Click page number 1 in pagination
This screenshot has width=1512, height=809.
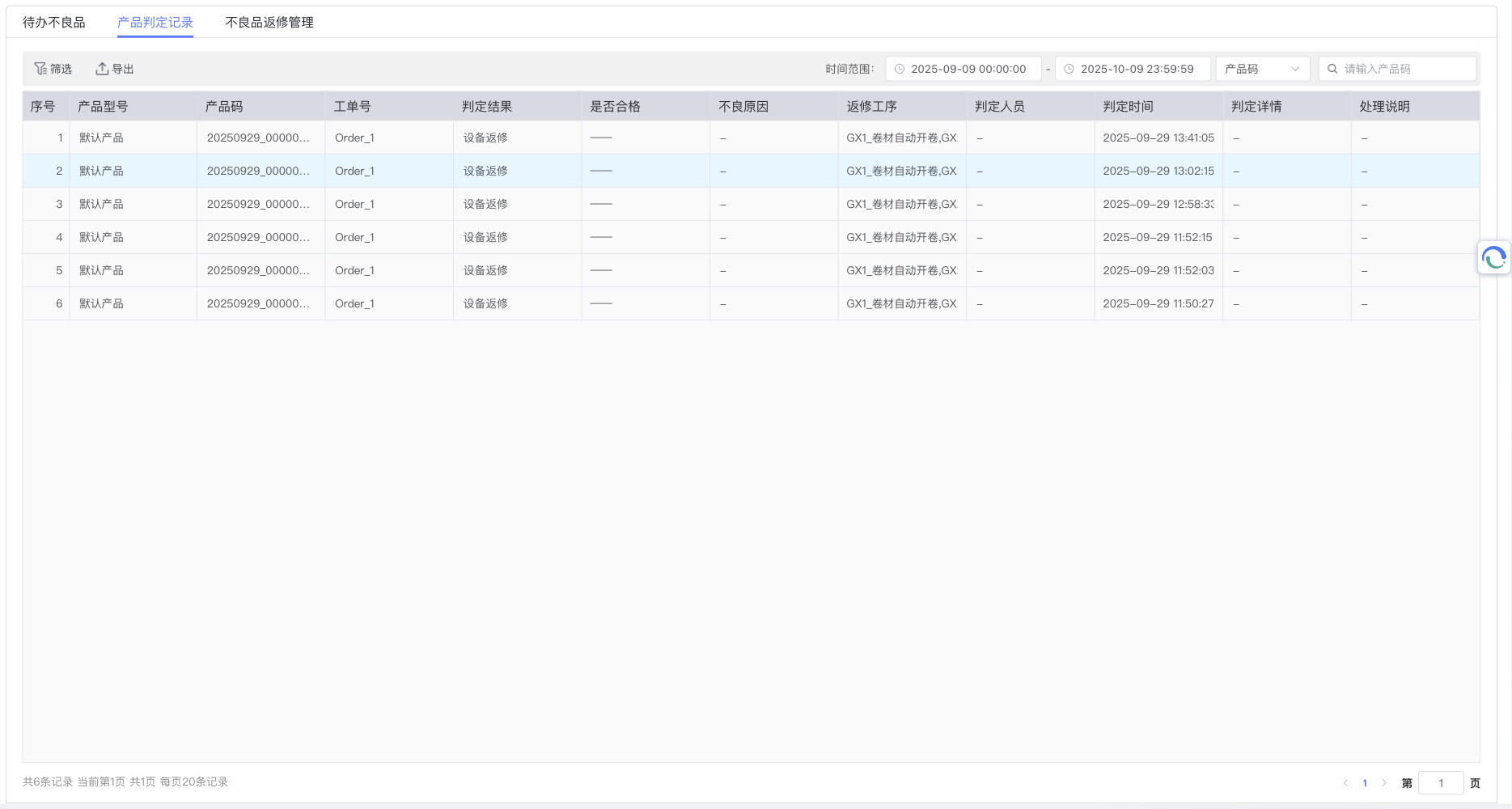pyautogui.click(x=1365, y=783)
